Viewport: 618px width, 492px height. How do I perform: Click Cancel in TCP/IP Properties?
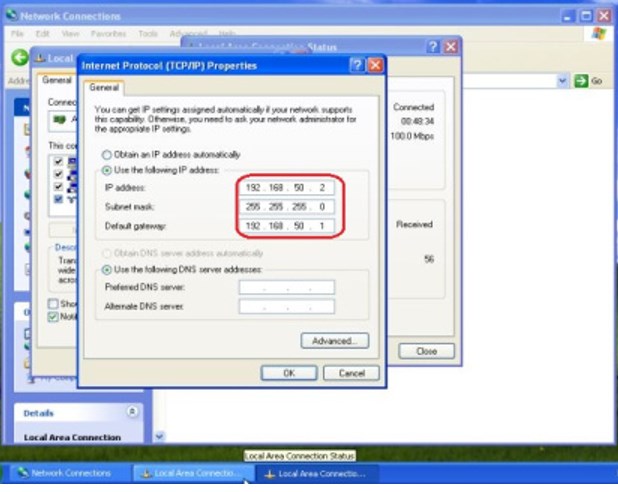[351, 373]
